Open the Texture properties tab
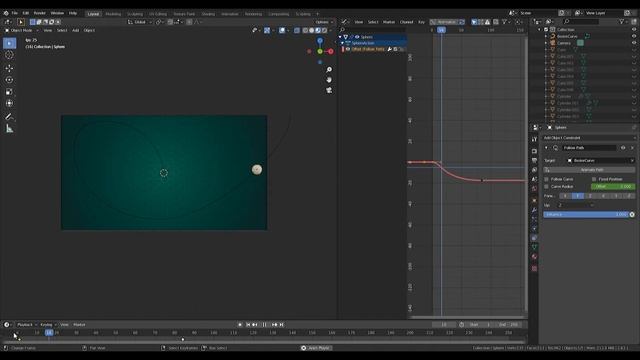The height and width of the screenshot is (360, 640). click(534, 269)
